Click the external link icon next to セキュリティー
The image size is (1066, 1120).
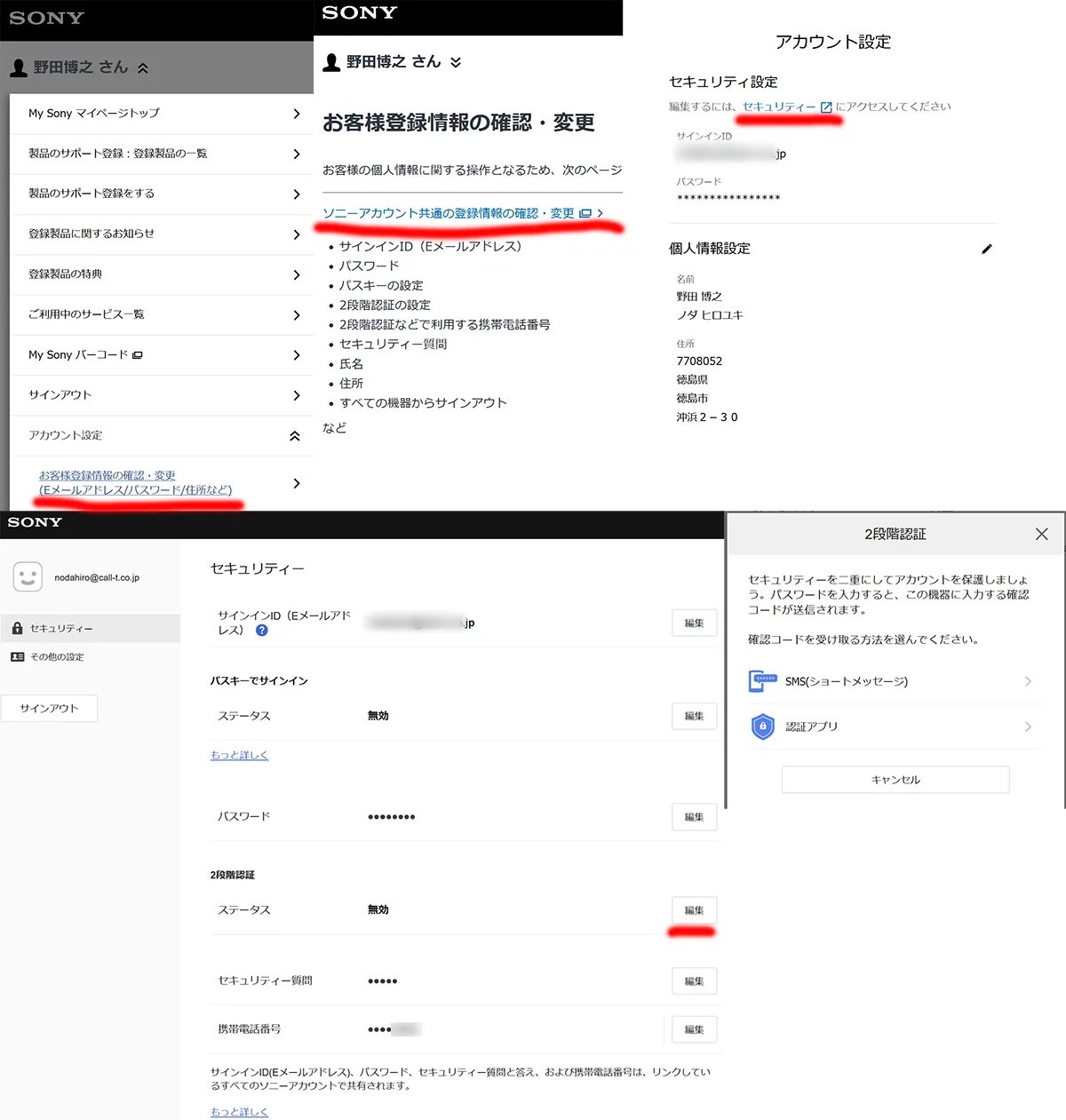[x=826, y=107]
